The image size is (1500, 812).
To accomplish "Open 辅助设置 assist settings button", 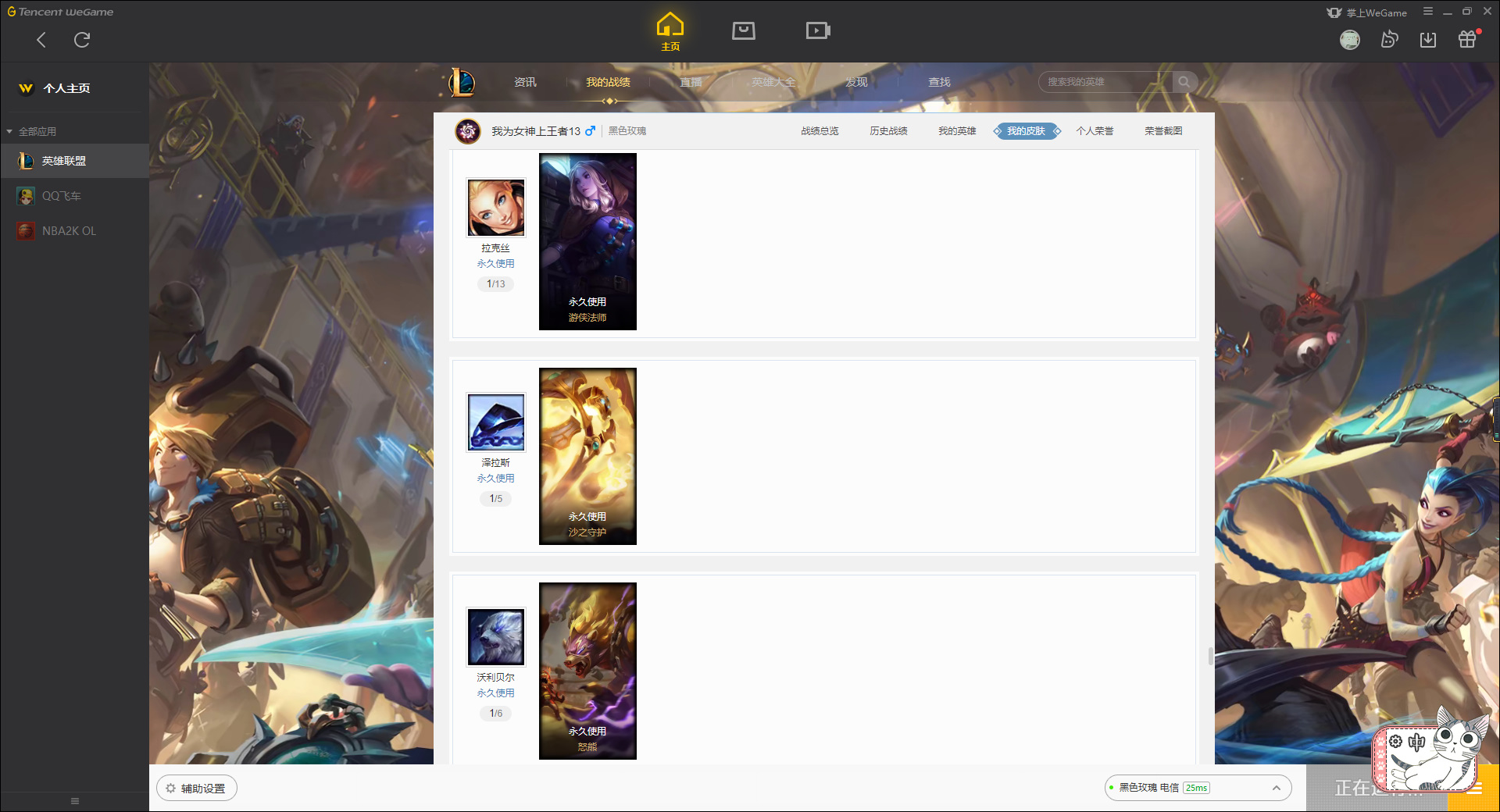I will tap(196, 789).
